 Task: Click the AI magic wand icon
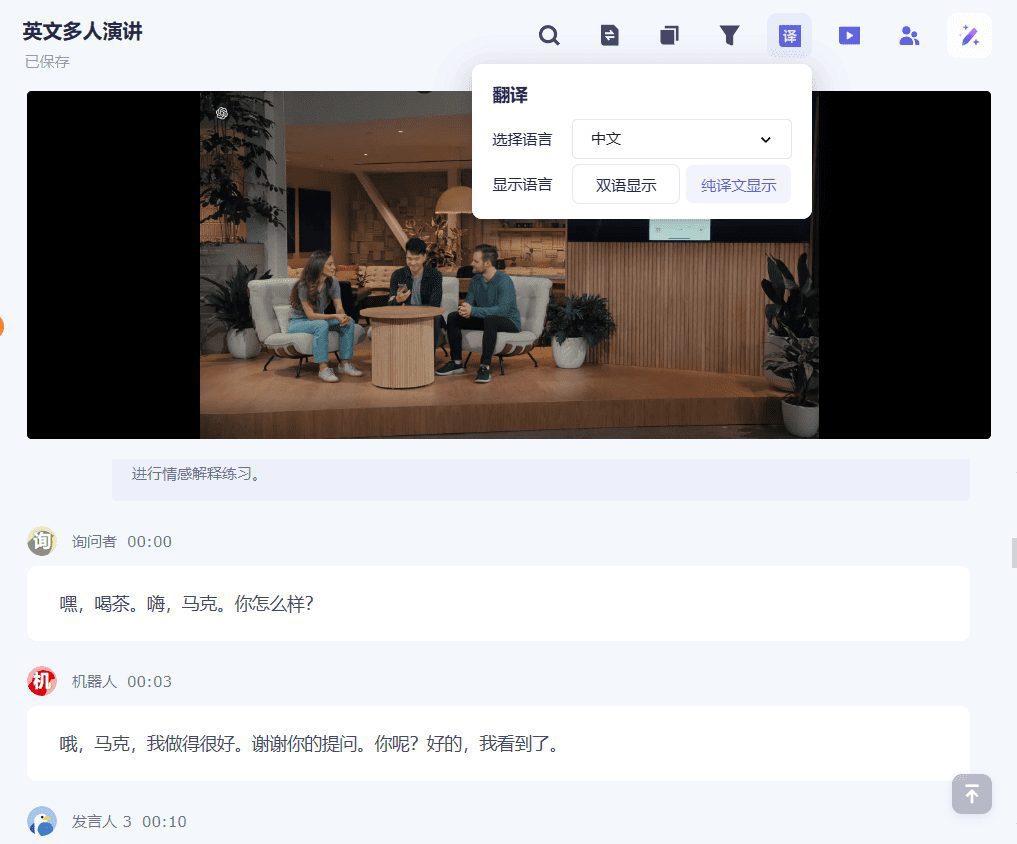[970, 36]
